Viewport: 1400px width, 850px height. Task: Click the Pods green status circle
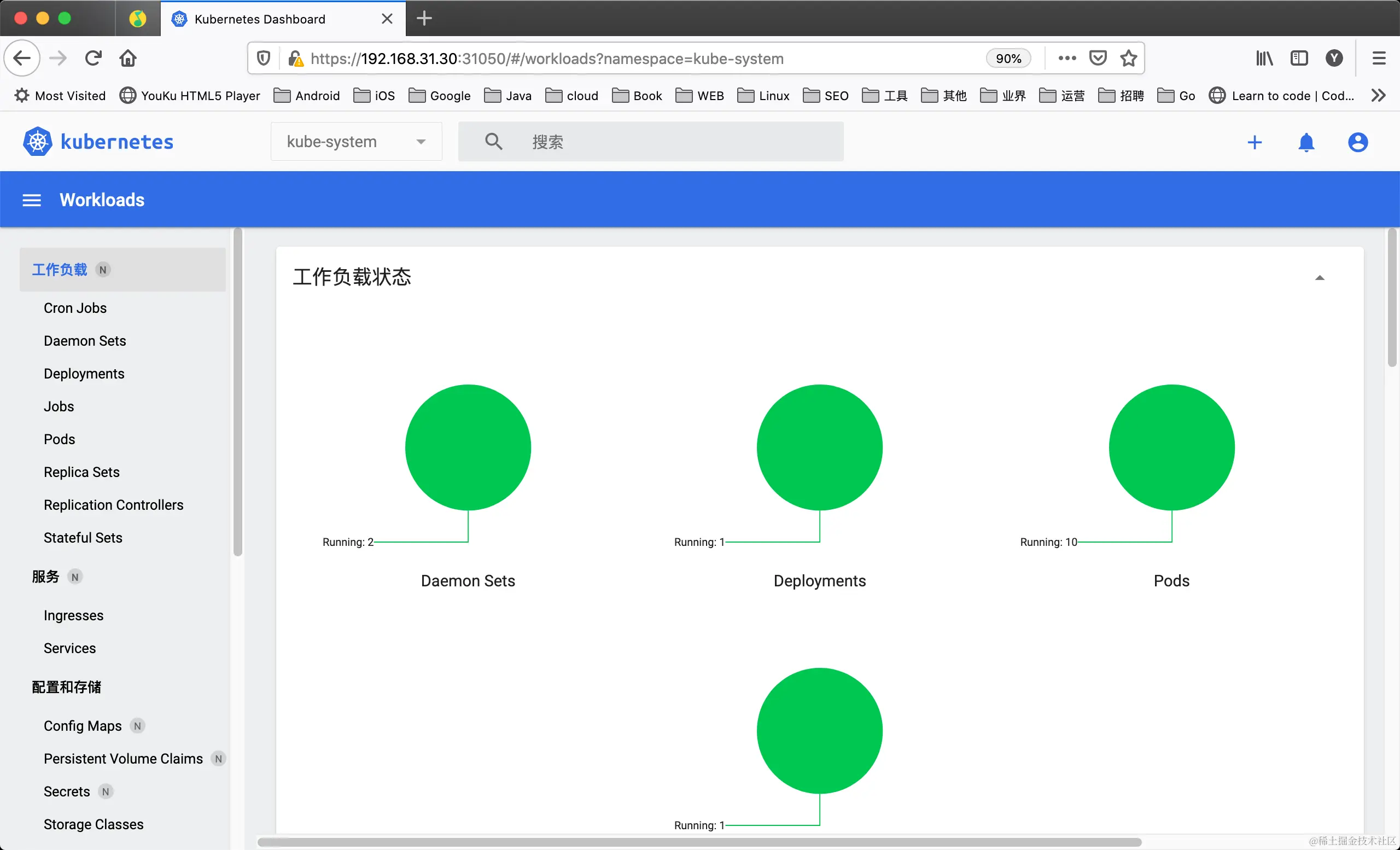pos(1171,447)
